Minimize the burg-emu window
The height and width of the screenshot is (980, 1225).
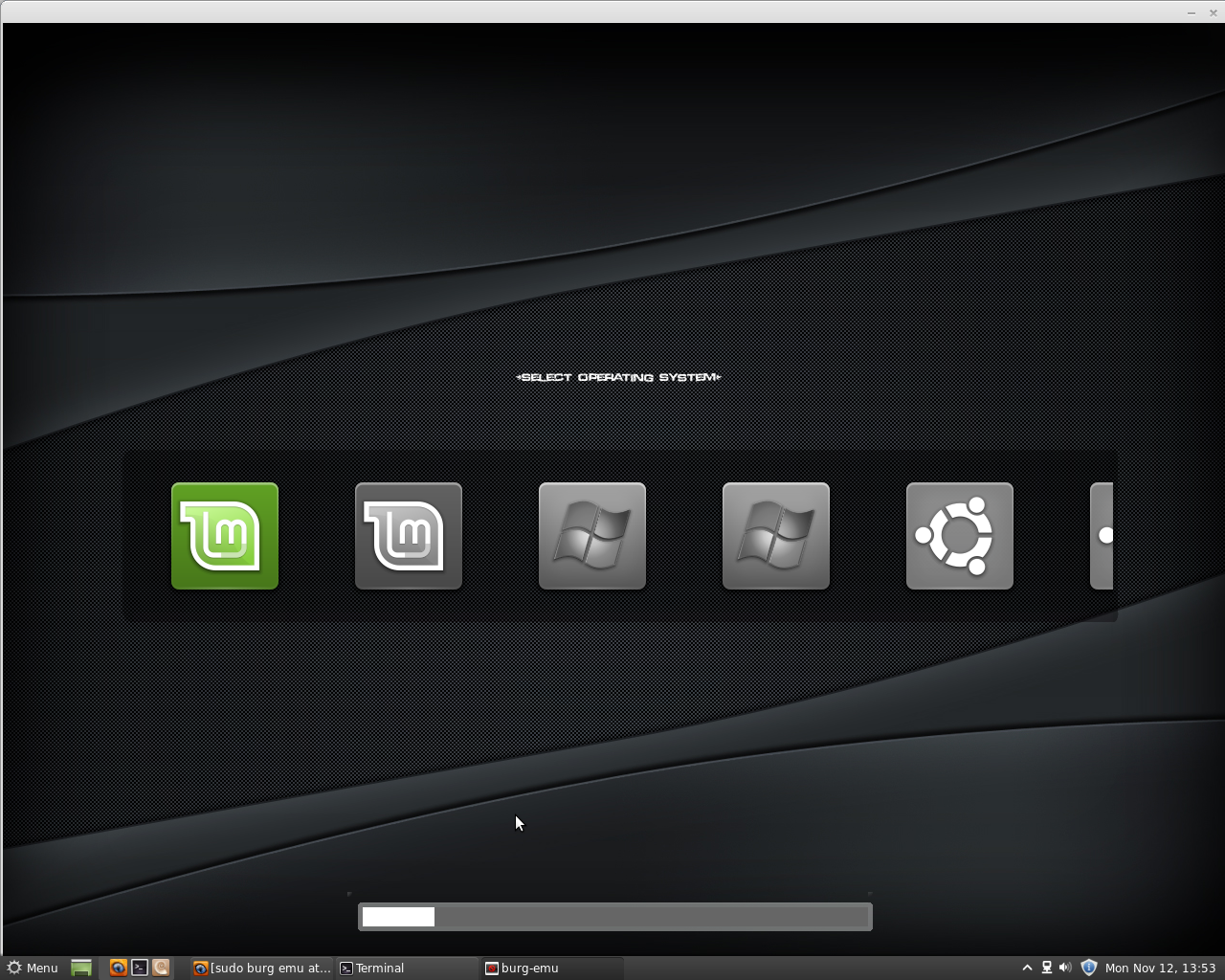point(1192,12)
